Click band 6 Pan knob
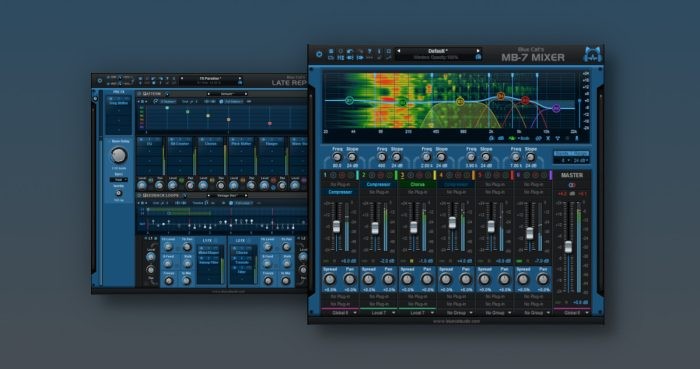 click(x=542, y=280)
